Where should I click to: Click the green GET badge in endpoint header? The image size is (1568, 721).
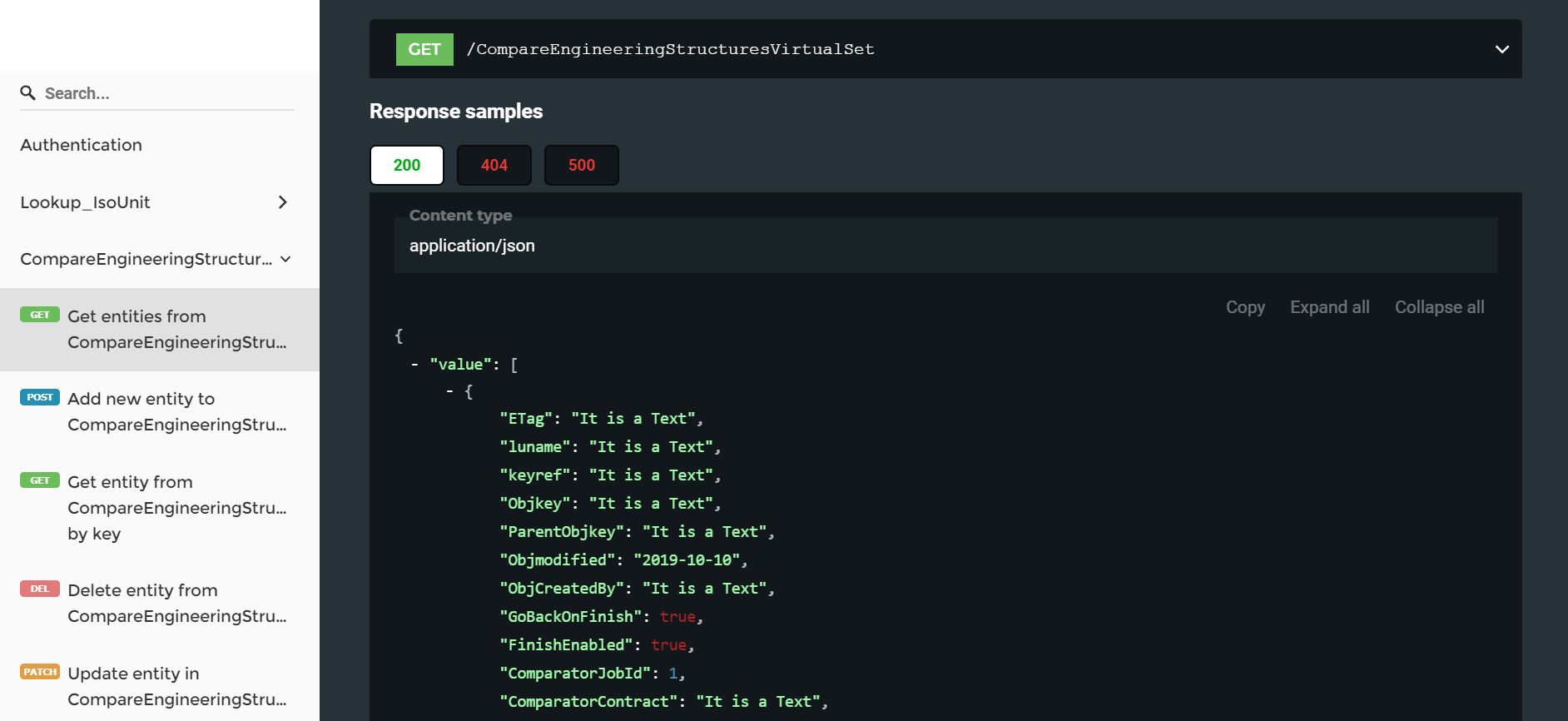tap(424, 49)
